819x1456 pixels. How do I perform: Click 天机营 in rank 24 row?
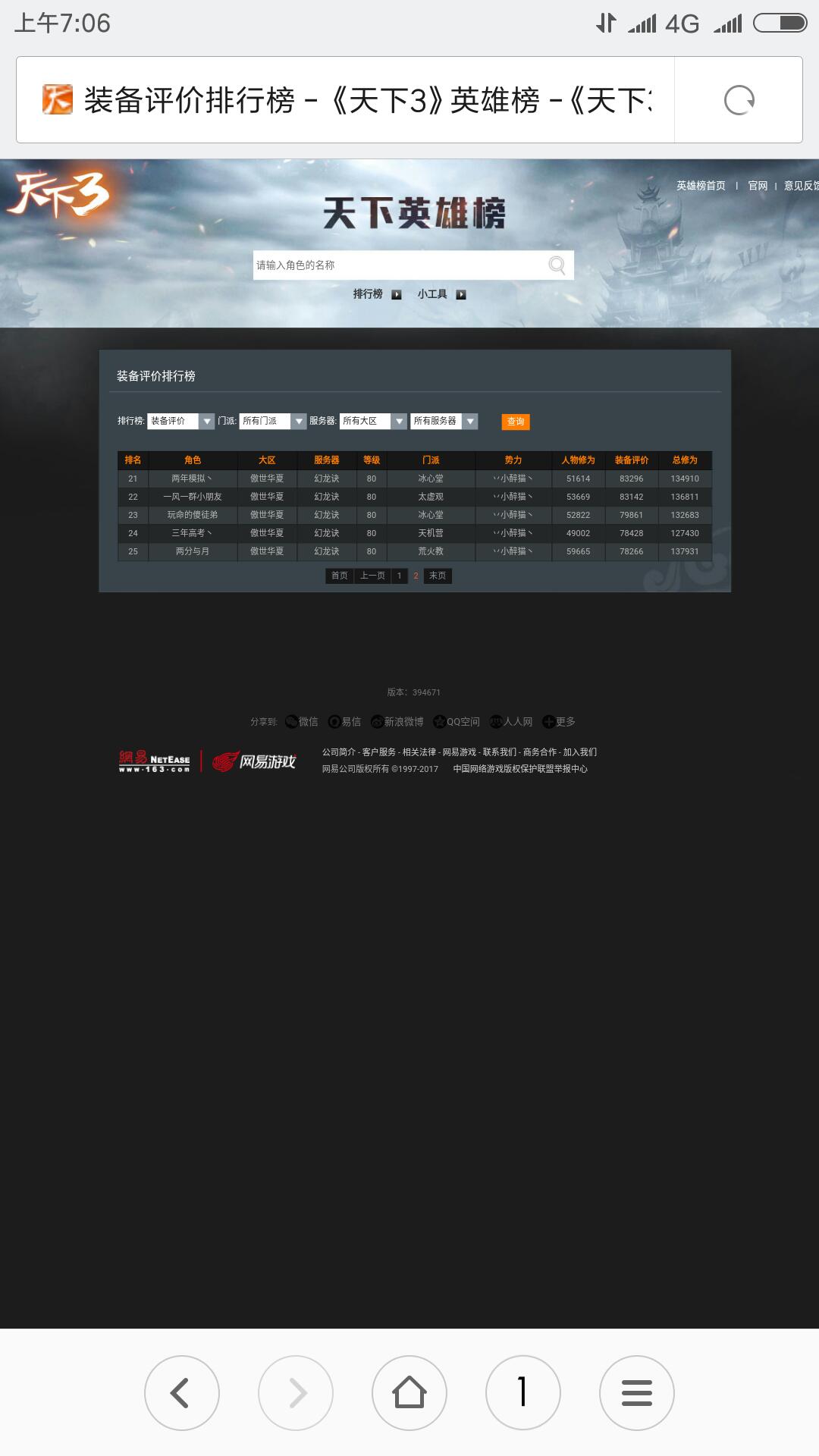(431, 533)
